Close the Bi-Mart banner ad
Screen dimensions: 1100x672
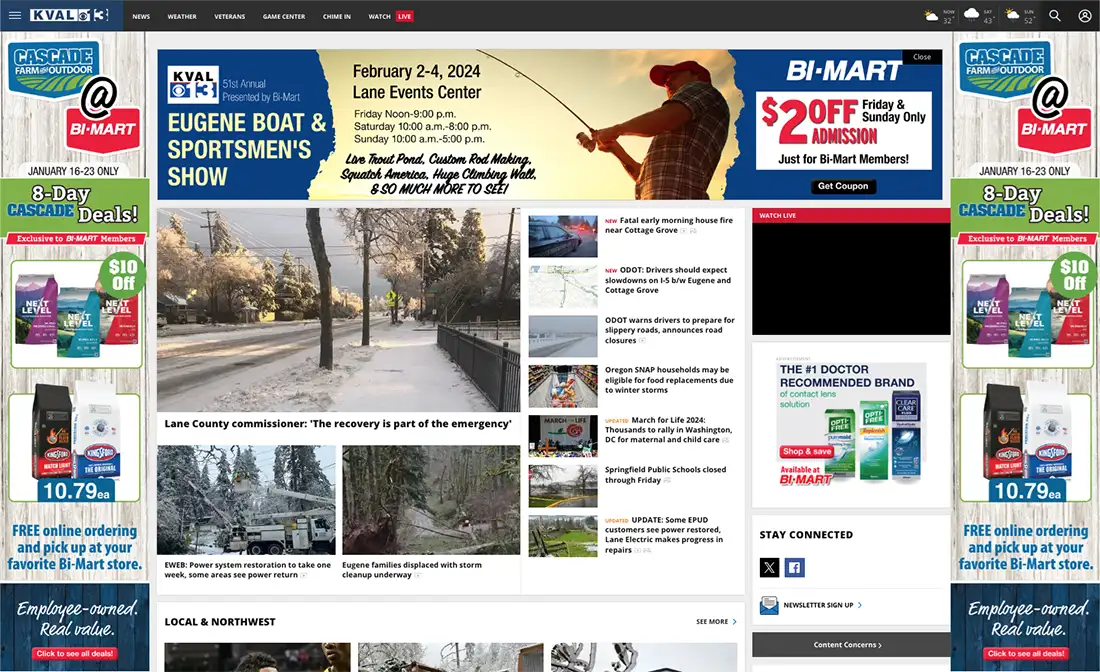click(x=922, y=57)
